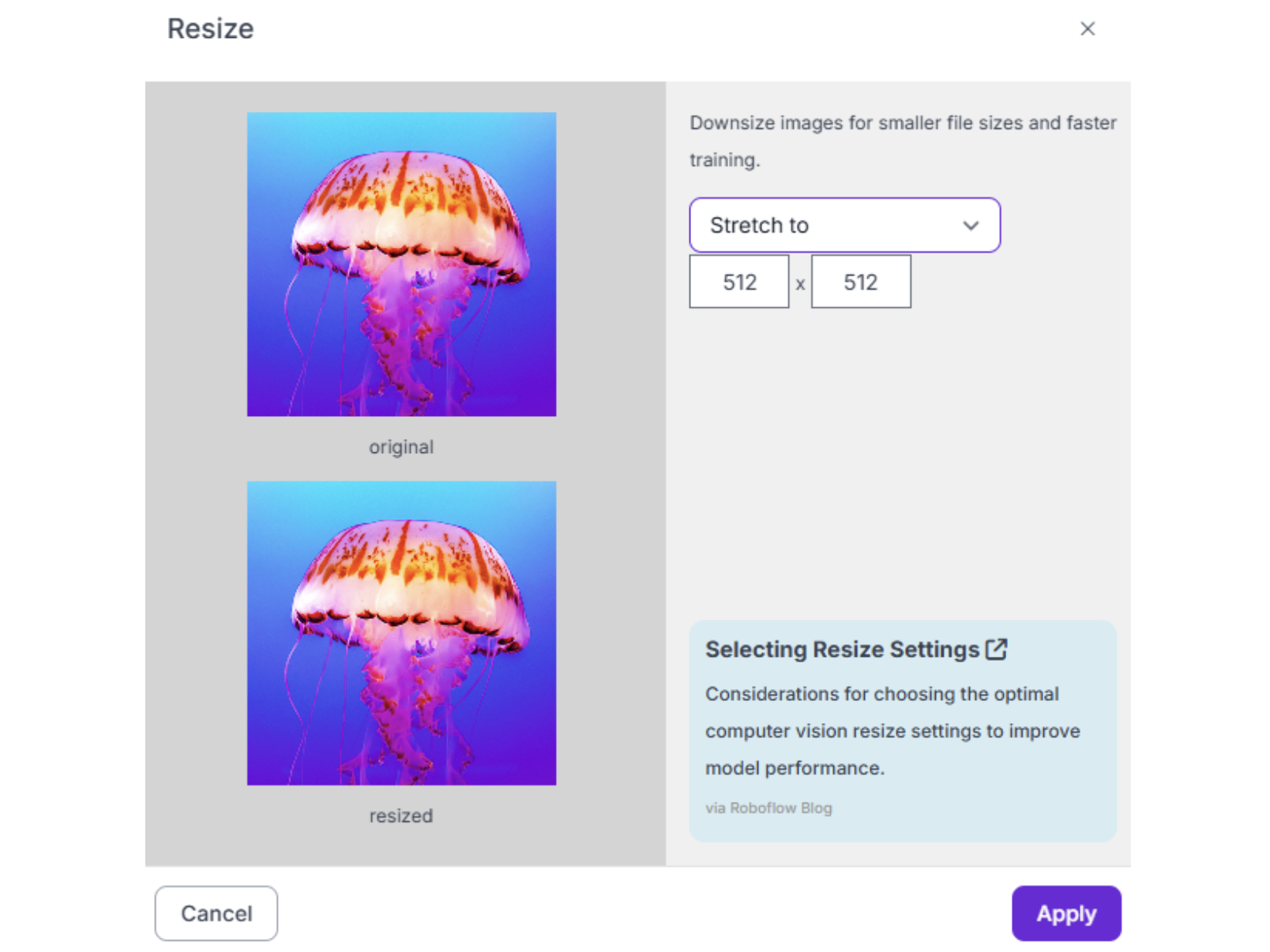Open the external link icon beside Selecting Resize Settings
Screen dimensions: 1270x952
click(x=996, y=649)
